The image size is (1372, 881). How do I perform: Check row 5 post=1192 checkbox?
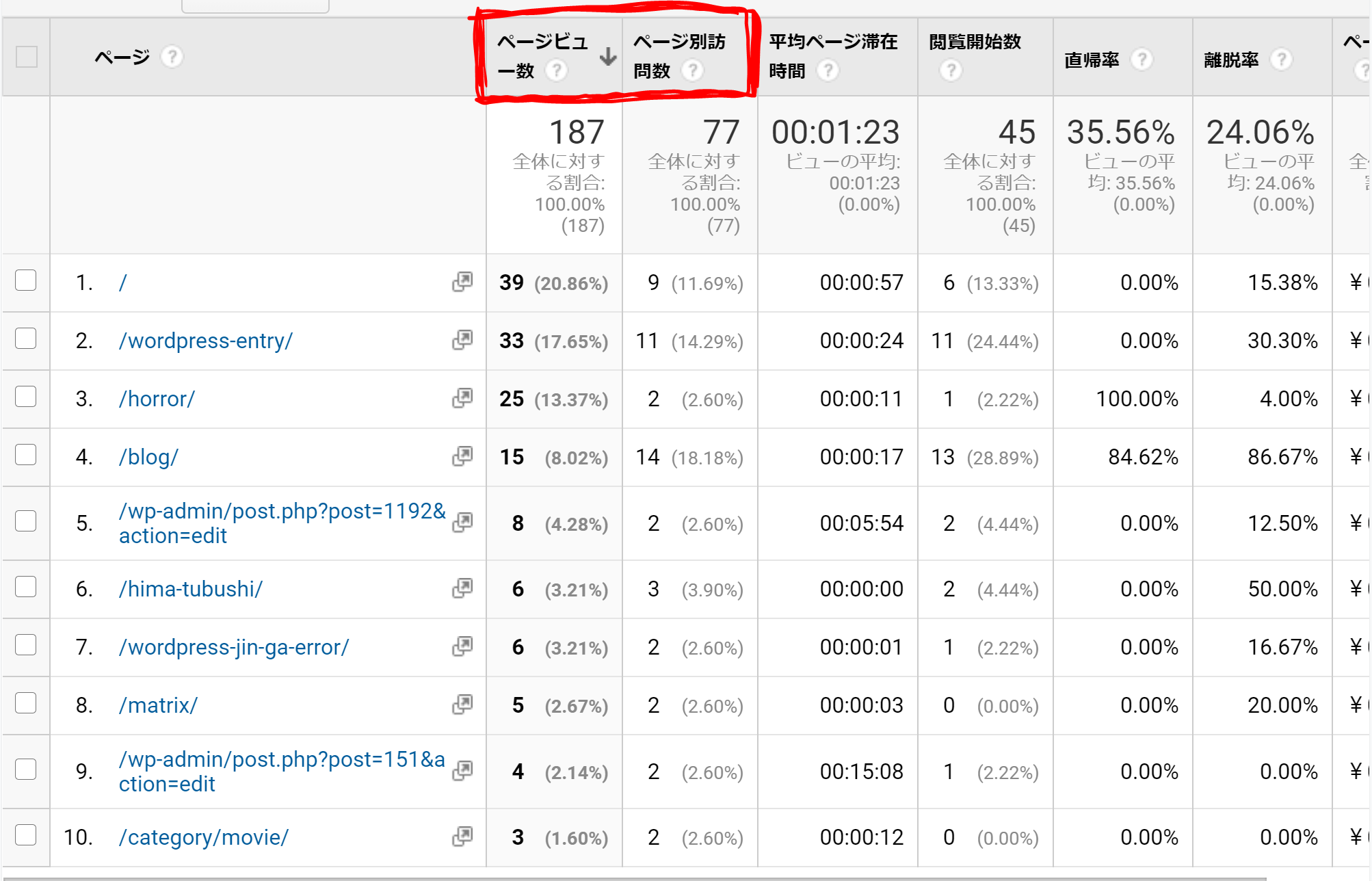26,521
